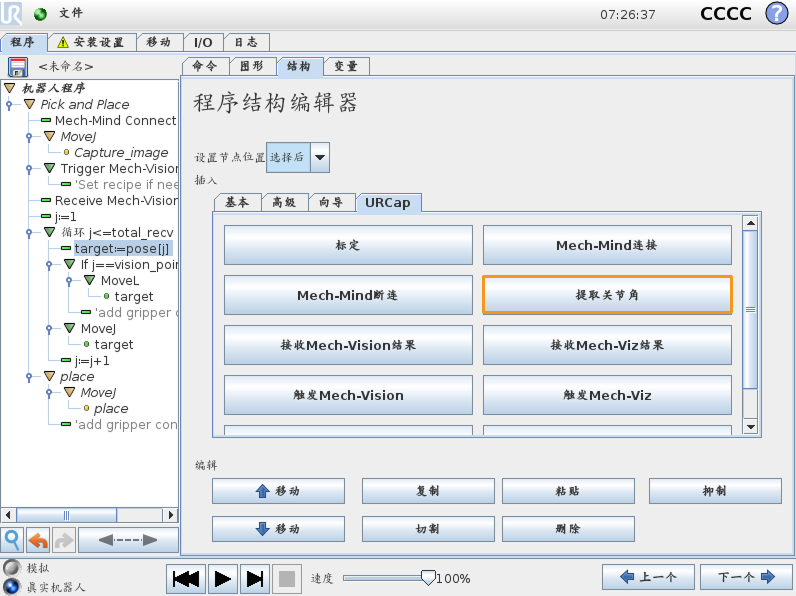Viewport: 796px width, 596px height.
Task: Toggle 抑制 suppress for the selected node
Action: (714, 491)
